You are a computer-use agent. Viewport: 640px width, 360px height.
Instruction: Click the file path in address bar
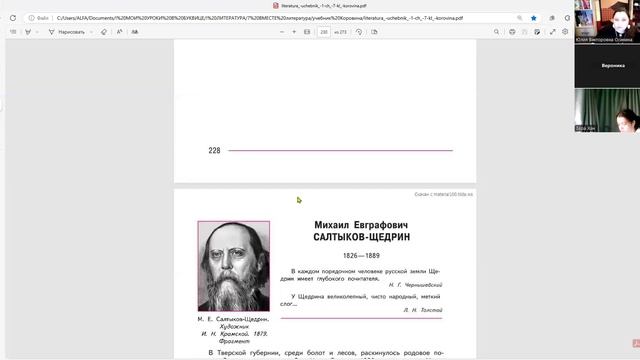point(260,18)
